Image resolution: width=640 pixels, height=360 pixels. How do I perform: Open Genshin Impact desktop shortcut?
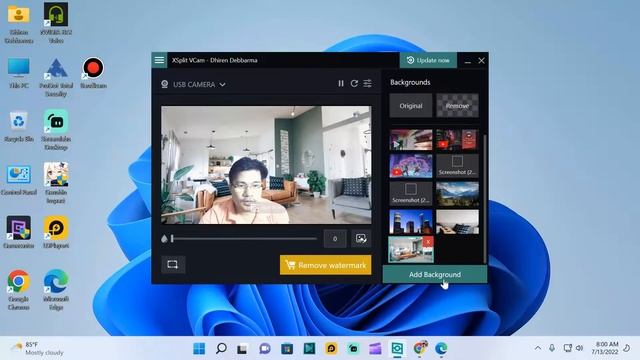tap(56, 183)
